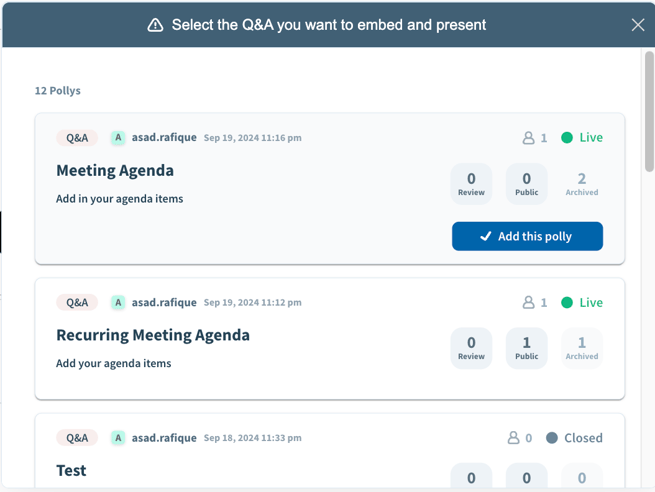The image size is (655, 492).
Task: Click green Live dot on Recurring Meeting Agenda
Action: [567, 302]
